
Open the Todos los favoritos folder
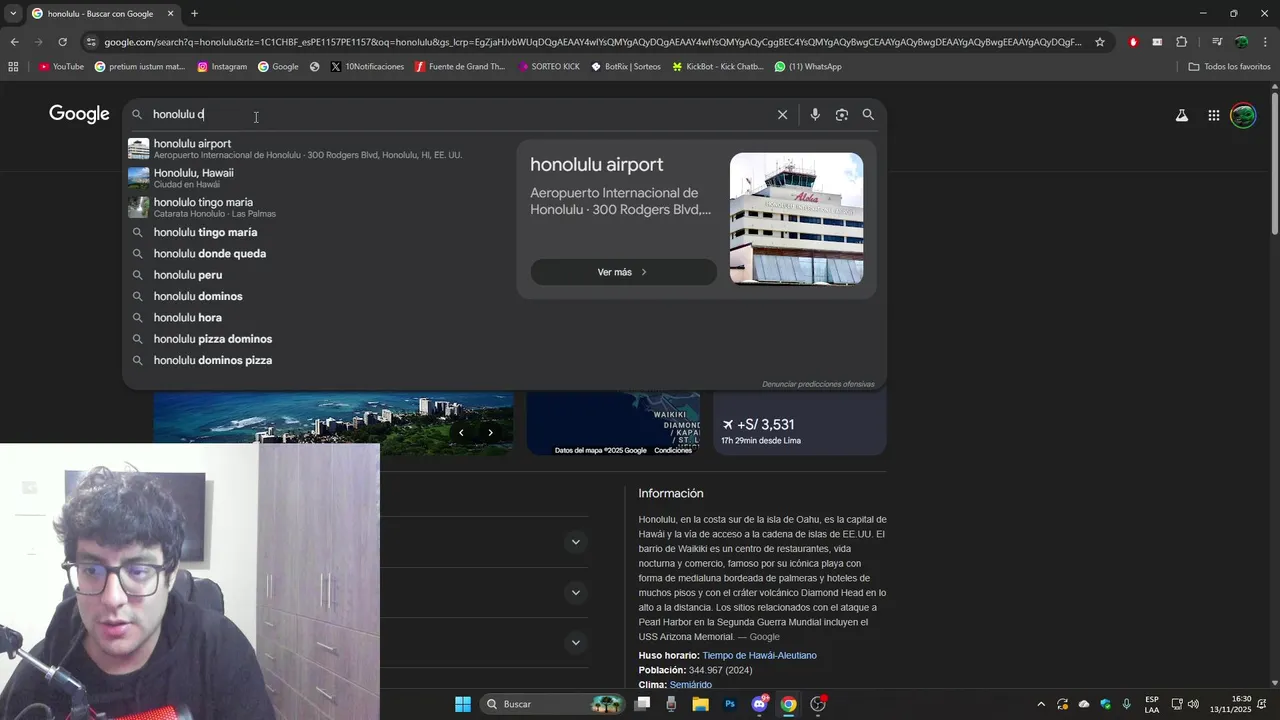coord(1229,67)
